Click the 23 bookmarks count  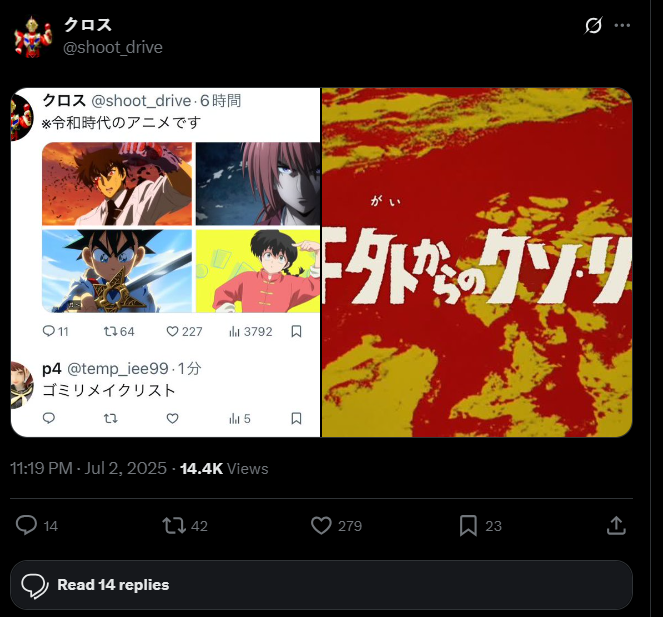(x=493, y=526)
